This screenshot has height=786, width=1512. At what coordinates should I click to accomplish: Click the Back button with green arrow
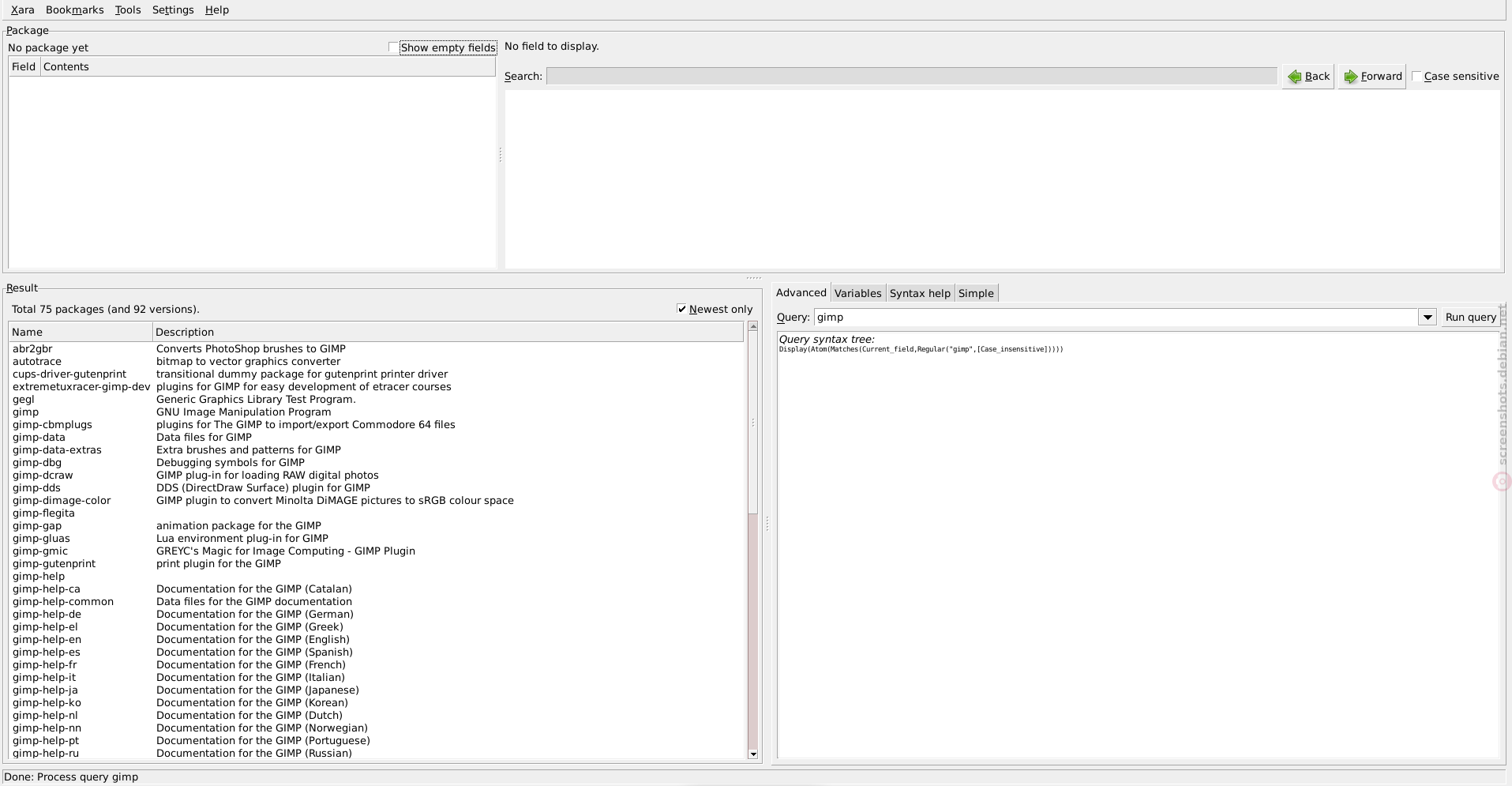pos(1308,77)
